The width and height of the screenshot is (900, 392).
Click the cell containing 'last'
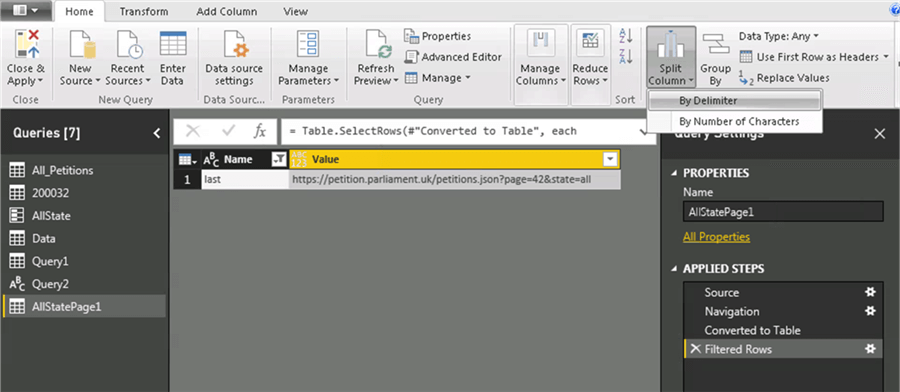[245, 179]
